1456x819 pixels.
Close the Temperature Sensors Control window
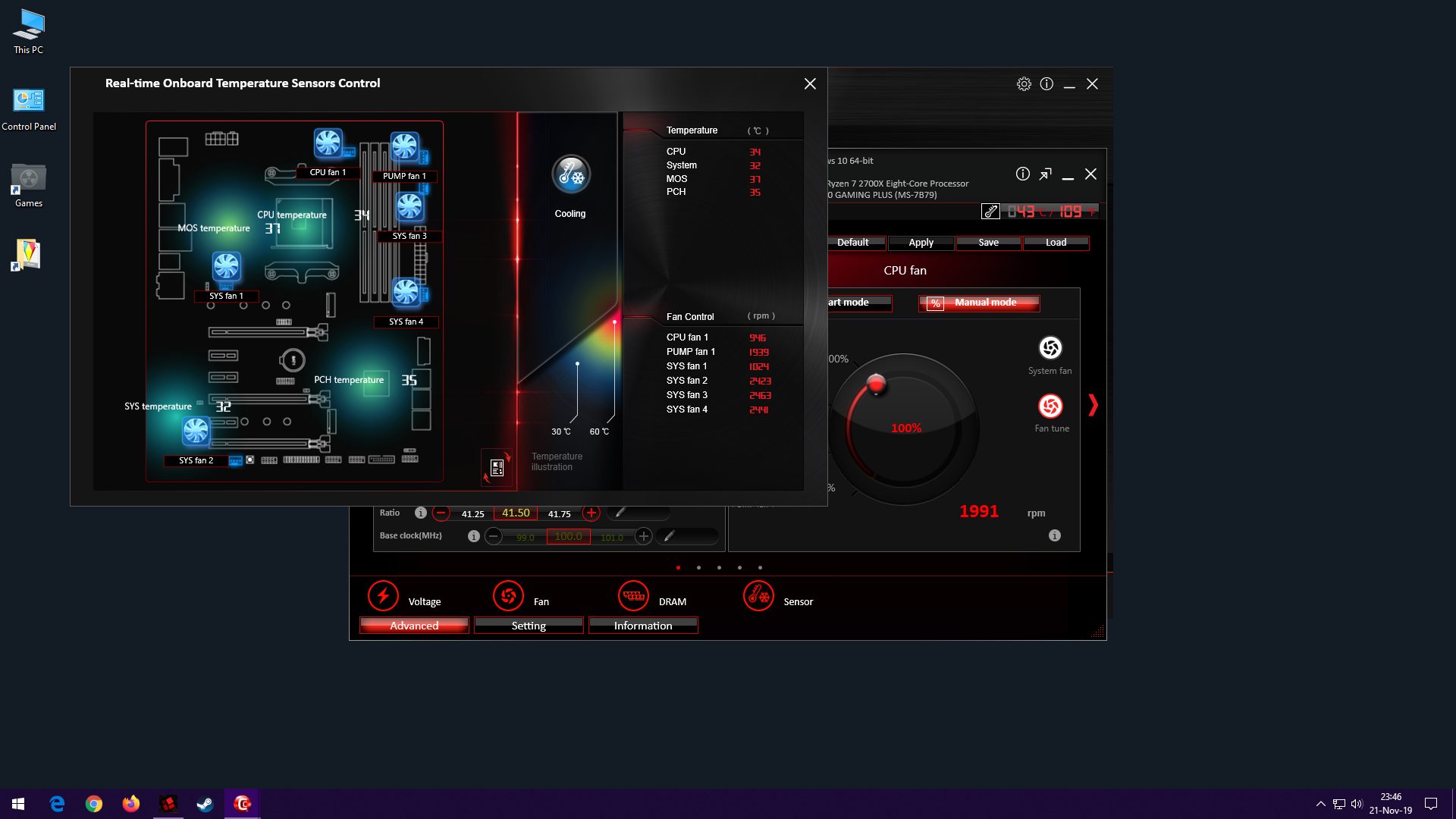(x=810, y=84)
